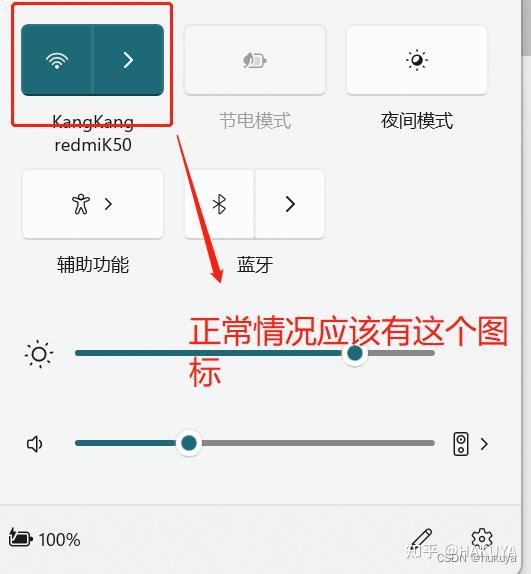
Task: Click the battery charging icon
Action: 20,538
